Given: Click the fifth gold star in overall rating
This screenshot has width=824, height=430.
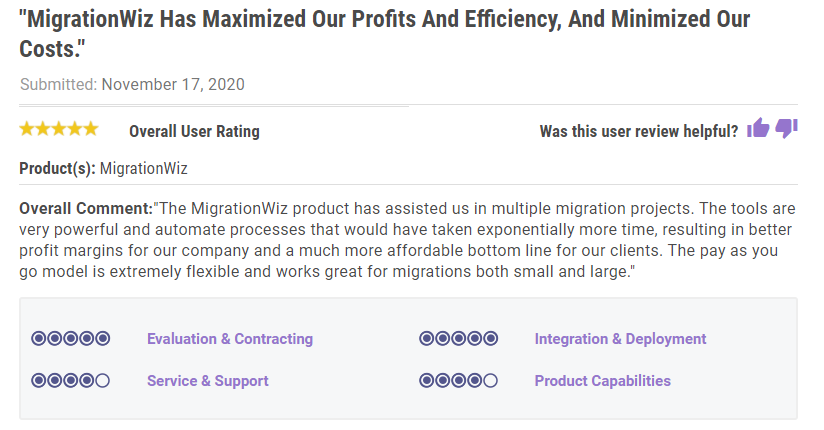Looking at the screenshot, I should pyautogui.click(x=91, y=129).
